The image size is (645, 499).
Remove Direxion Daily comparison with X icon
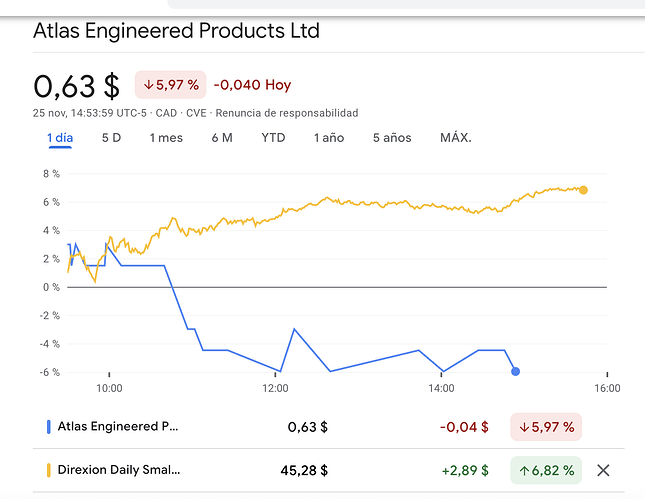pyautogui.click(x=603, y=470)
